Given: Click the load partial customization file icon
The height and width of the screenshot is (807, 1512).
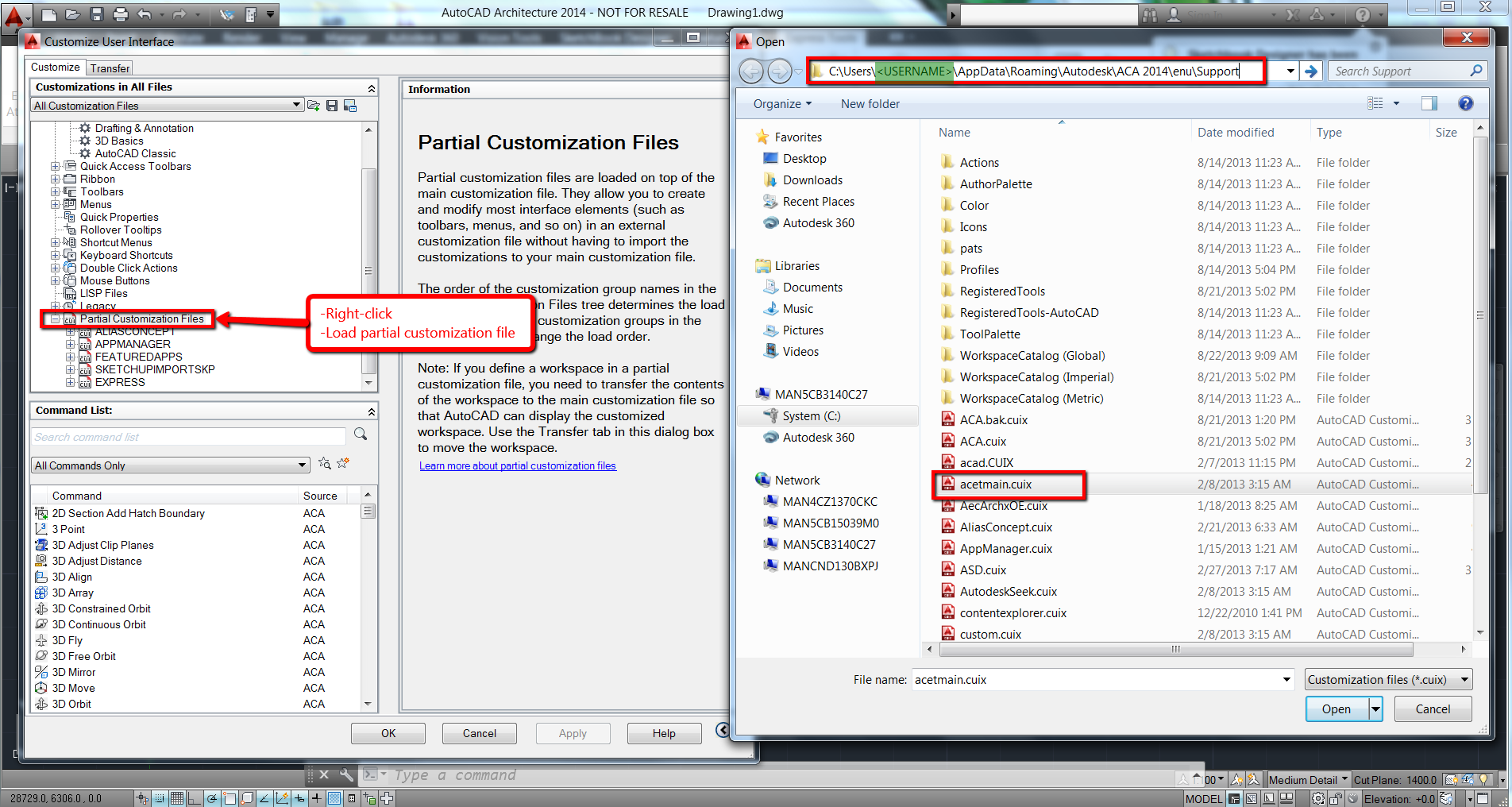Looking at the screenshot, I should pos(314,106).
